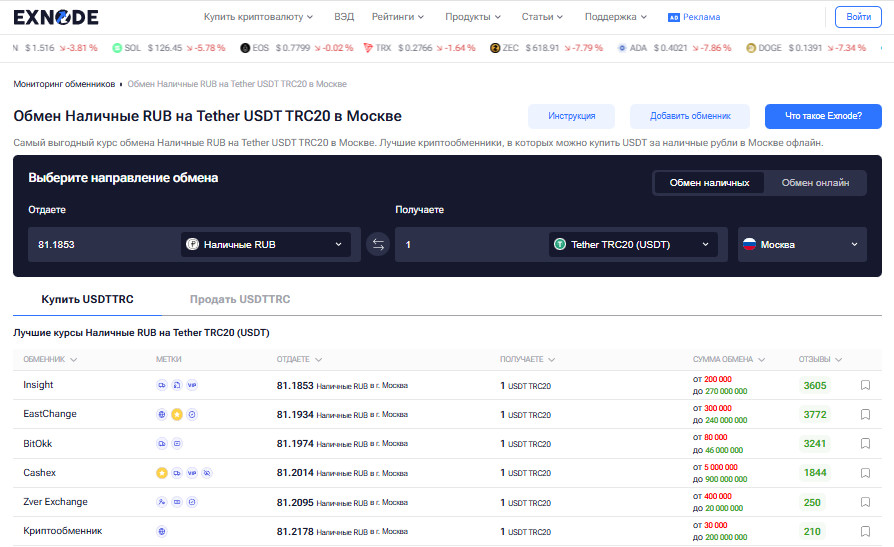Click the Добавить обменник button
Image resolution: width=894 pixels, height=547 pixels.
pos(690,116)
